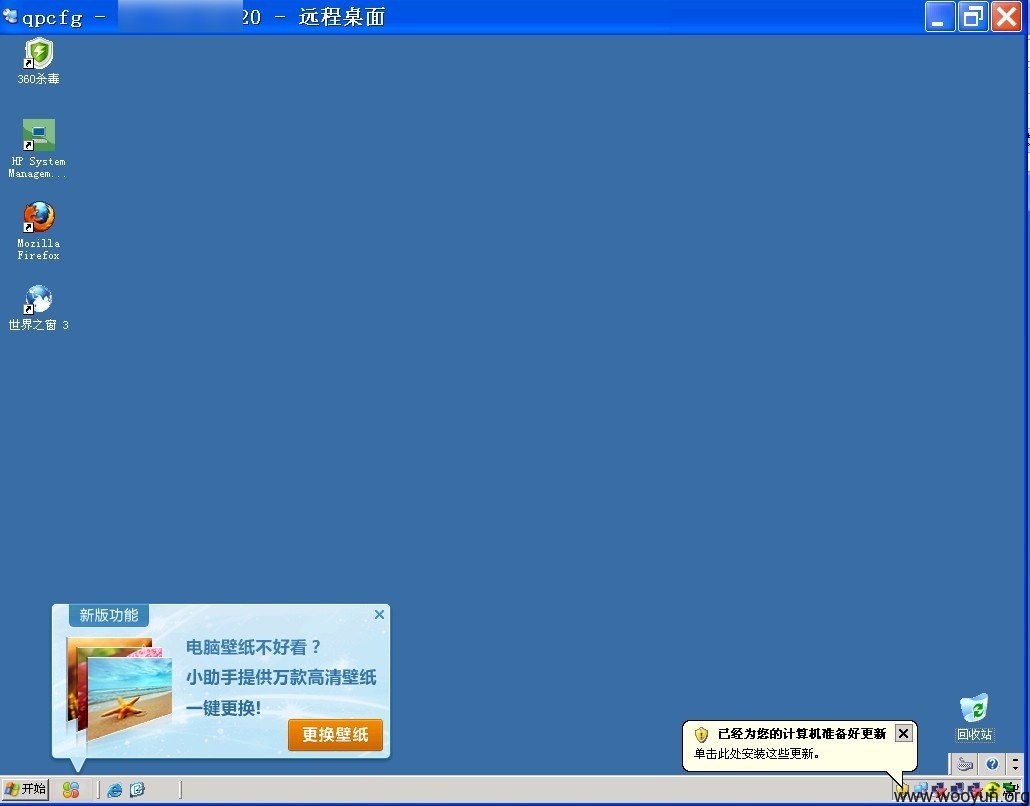This screenshot has height=806, width=1030.
Task: Select the 新版功能 tab label
Action: click(x=109, y=616)
